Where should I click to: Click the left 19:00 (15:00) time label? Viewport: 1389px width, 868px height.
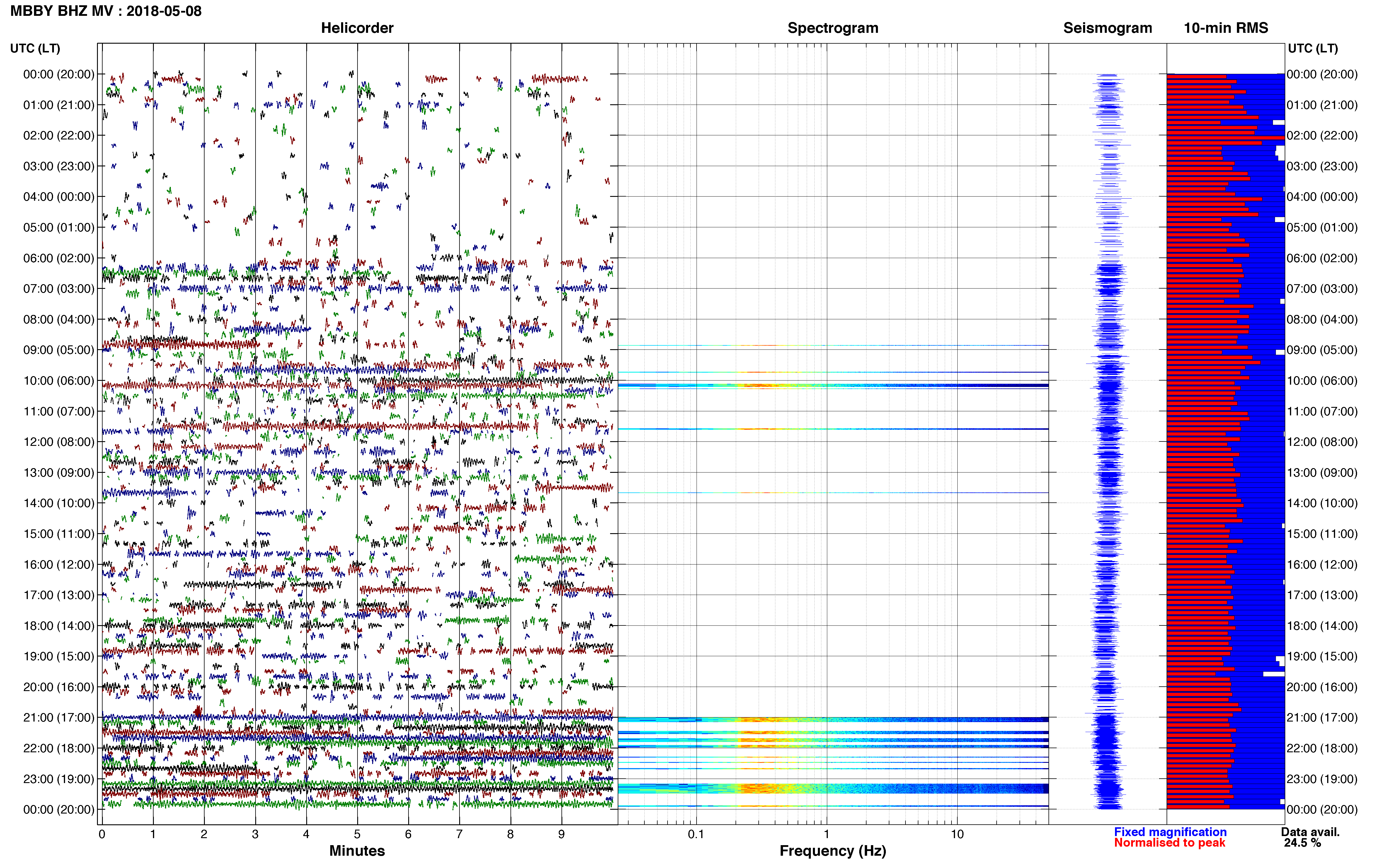click(x=59, y=656)
